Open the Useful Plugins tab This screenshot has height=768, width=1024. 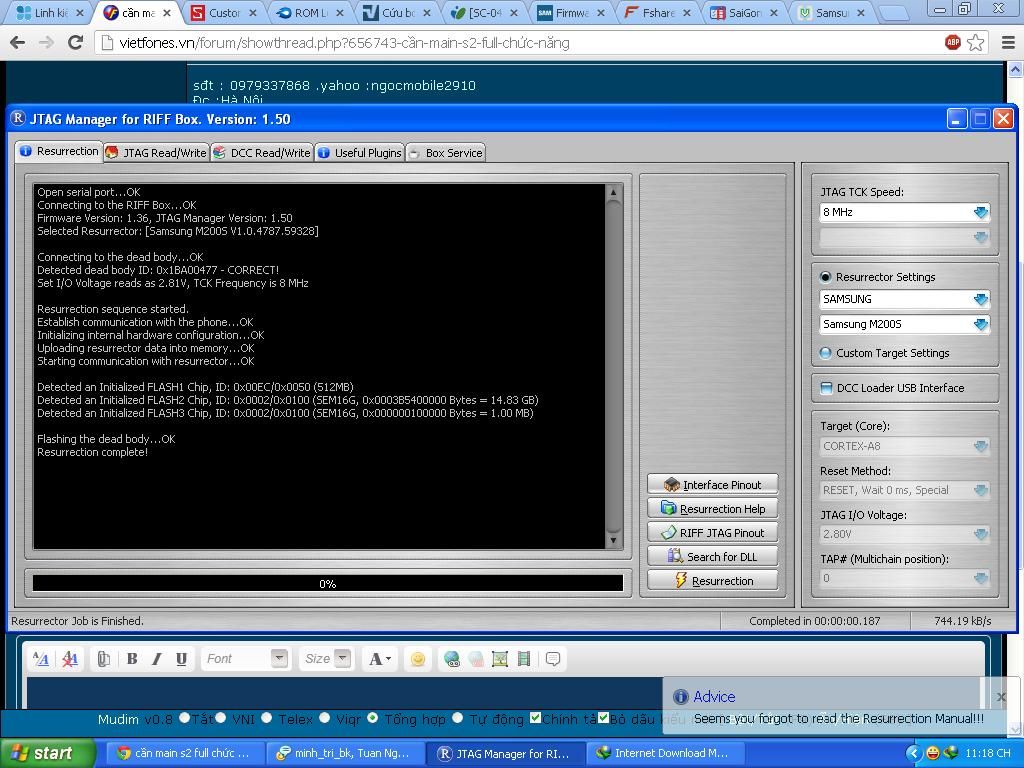tap(359, 153)
